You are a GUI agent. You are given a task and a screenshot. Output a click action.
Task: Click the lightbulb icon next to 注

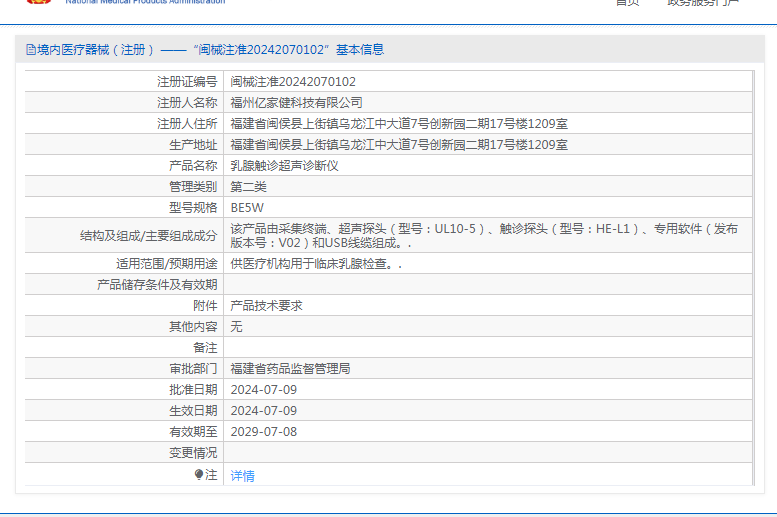click(x=199, y=475)
